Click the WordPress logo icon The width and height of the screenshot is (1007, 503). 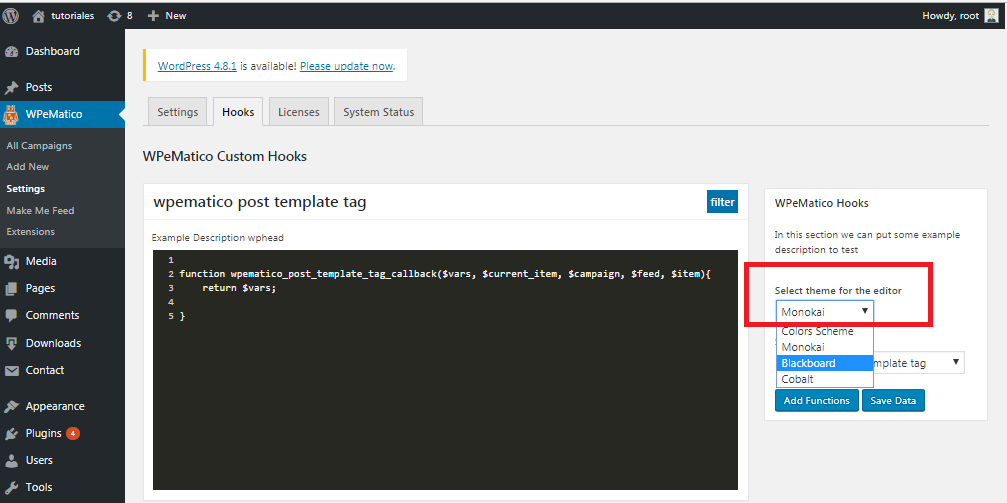[10, 15]
